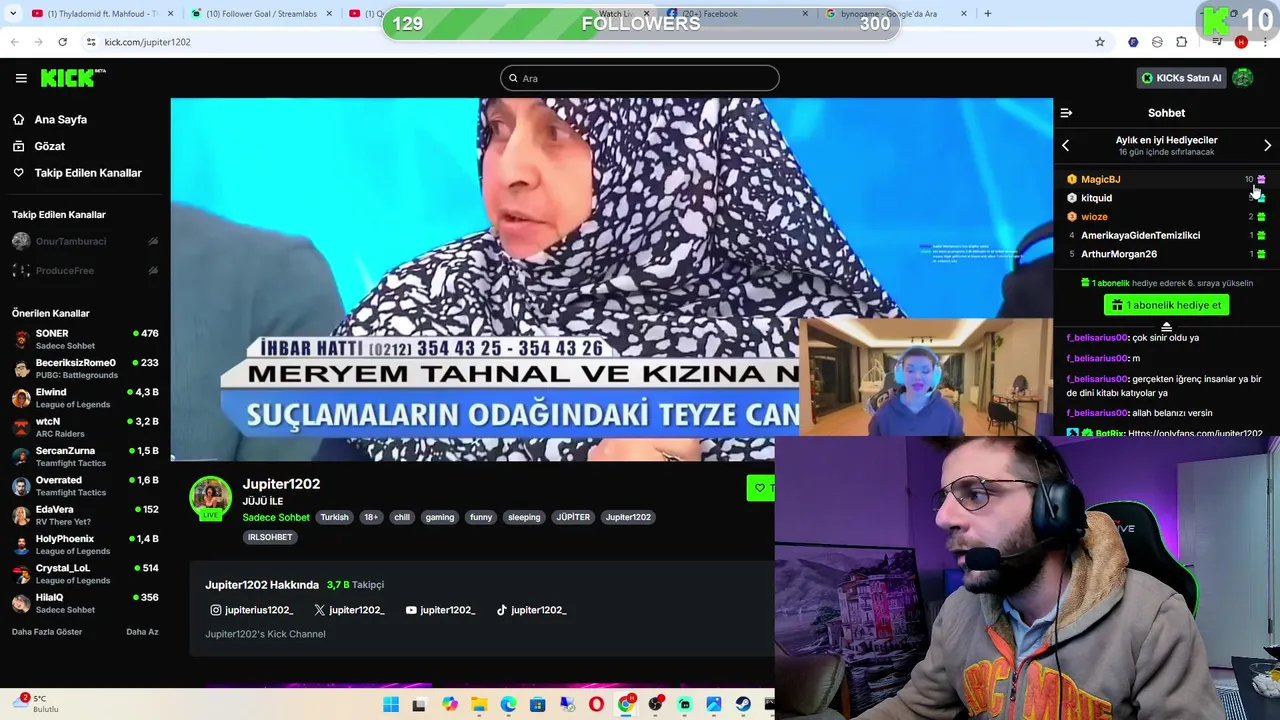Screen dimensions: 1280x720
Task: Open Task View from the taskbar
Action: tap(419, 705)
